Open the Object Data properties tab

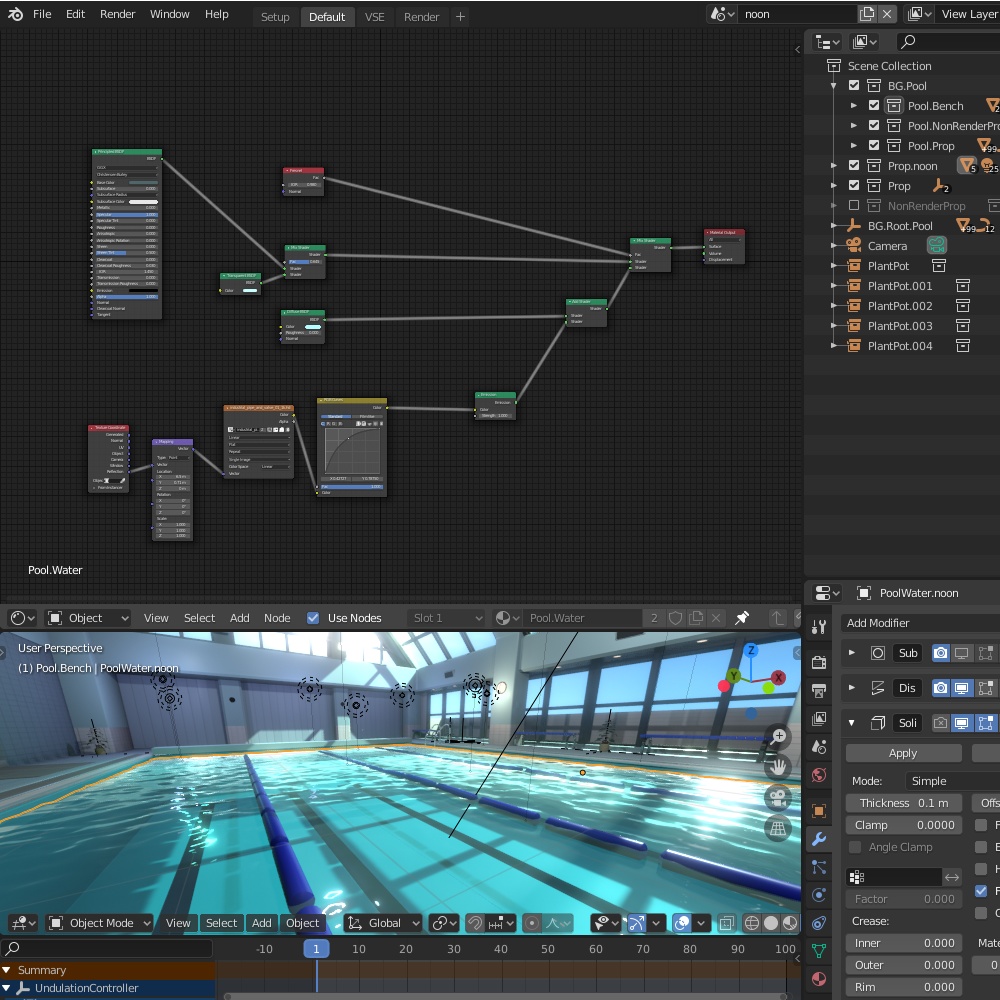[x=819, y=951]
